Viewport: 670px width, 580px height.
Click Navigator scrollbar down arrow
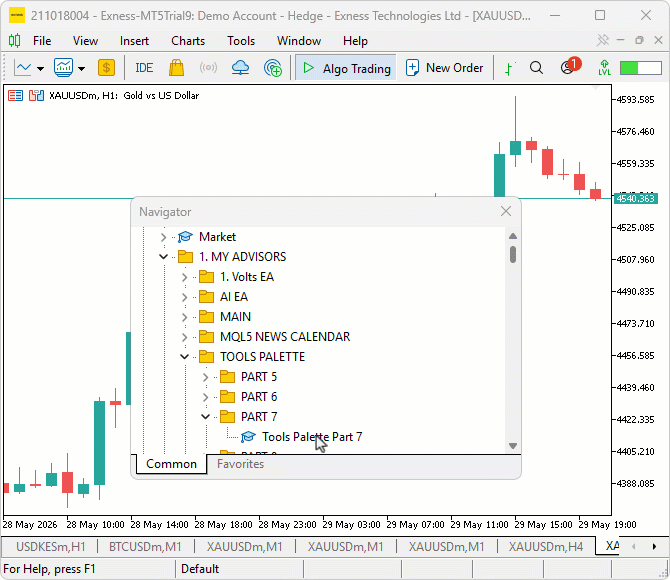click(513, 446)
